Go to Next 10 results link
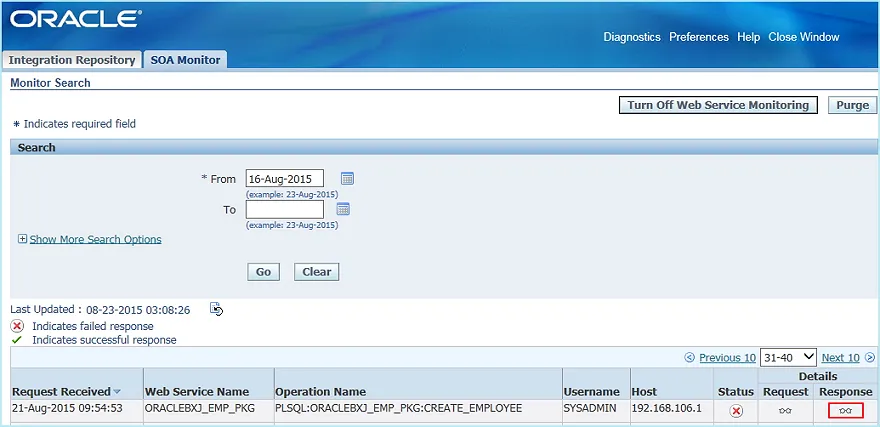Screen dimensions: 880x427 [840, 358]
